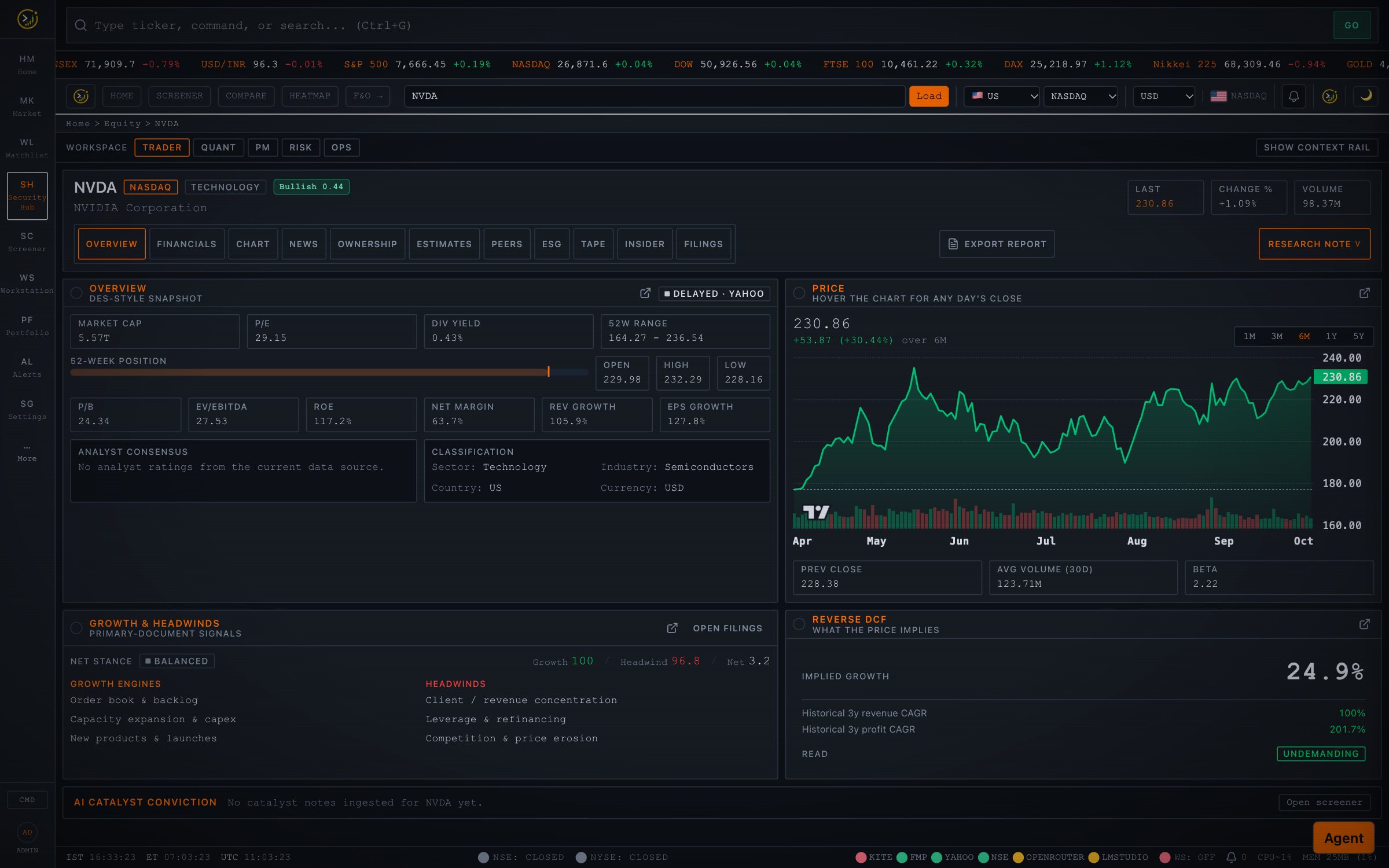
Task: Click Export Report document icon
Action: coord(953,244)
